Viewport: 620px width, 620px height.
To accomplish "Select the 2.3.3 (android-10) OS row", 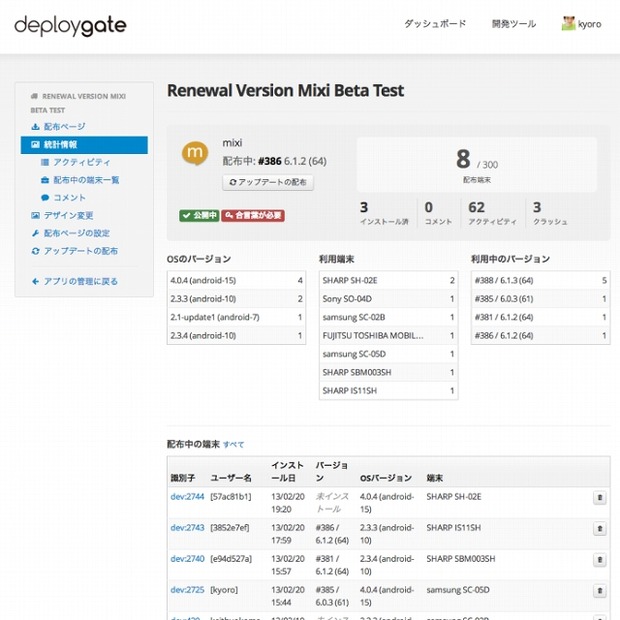I will coord(236,299).
